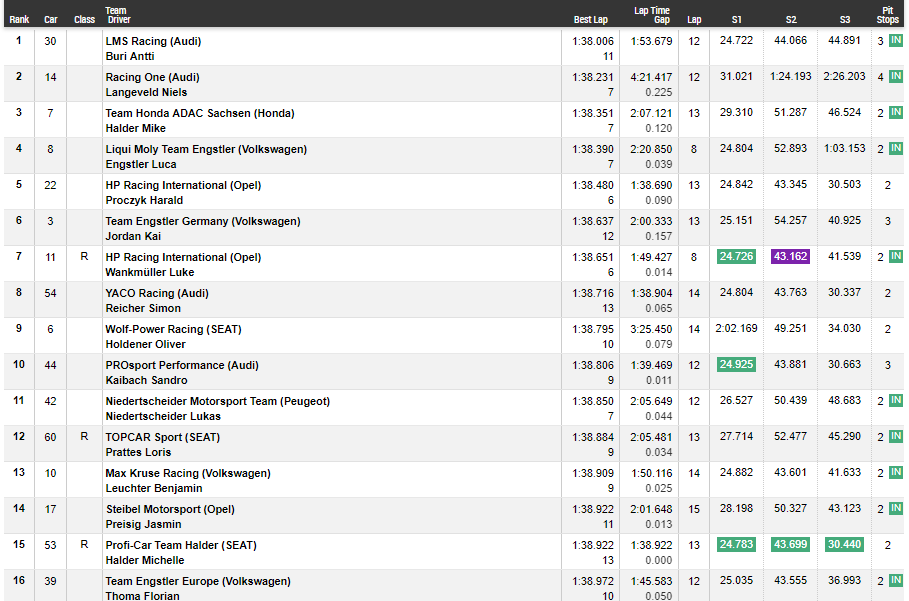The width and height of the screenshot is (909, 601).
Task: Click green 24.925 S1 cell for Kaibach Sandro
Action: coord(736,365)
